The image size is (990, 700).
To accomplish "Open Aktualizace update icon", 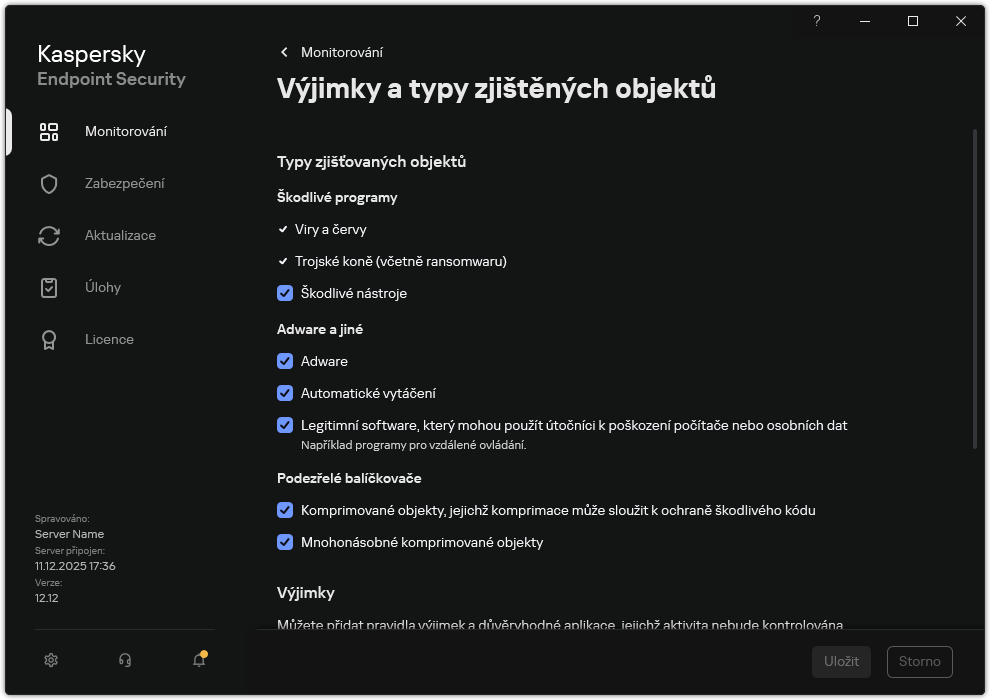I will (49, 235).
